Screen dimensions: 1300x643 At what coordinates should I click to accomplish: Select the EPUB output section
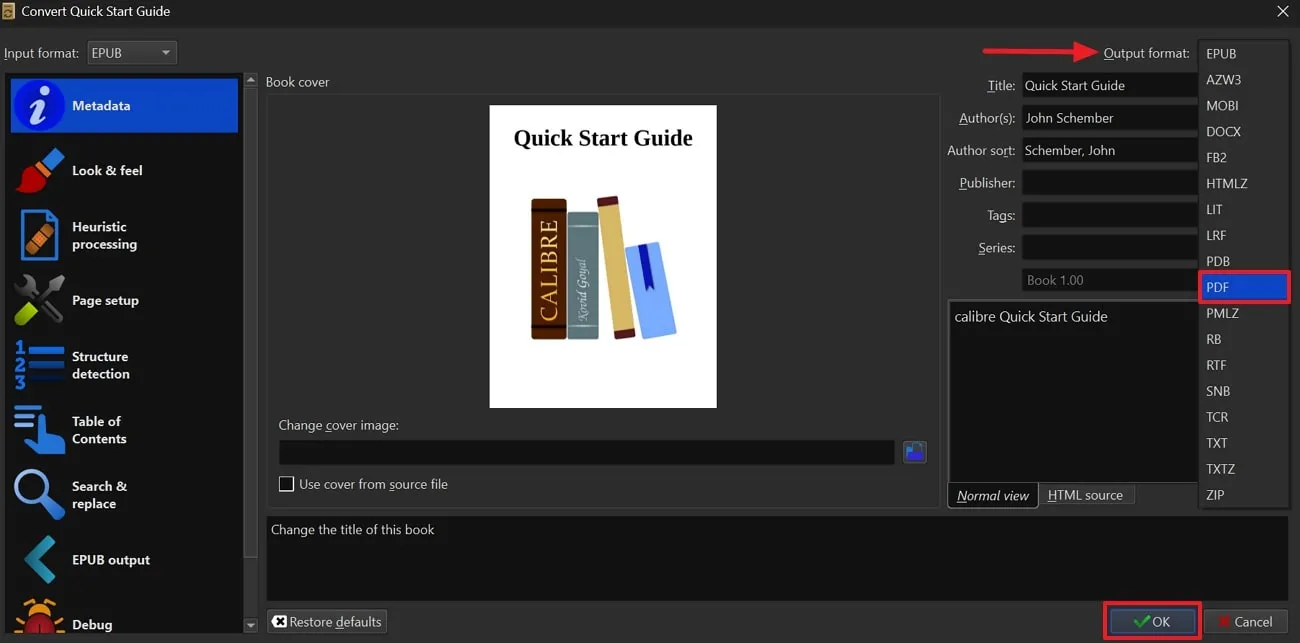click(x=123, y=559)
